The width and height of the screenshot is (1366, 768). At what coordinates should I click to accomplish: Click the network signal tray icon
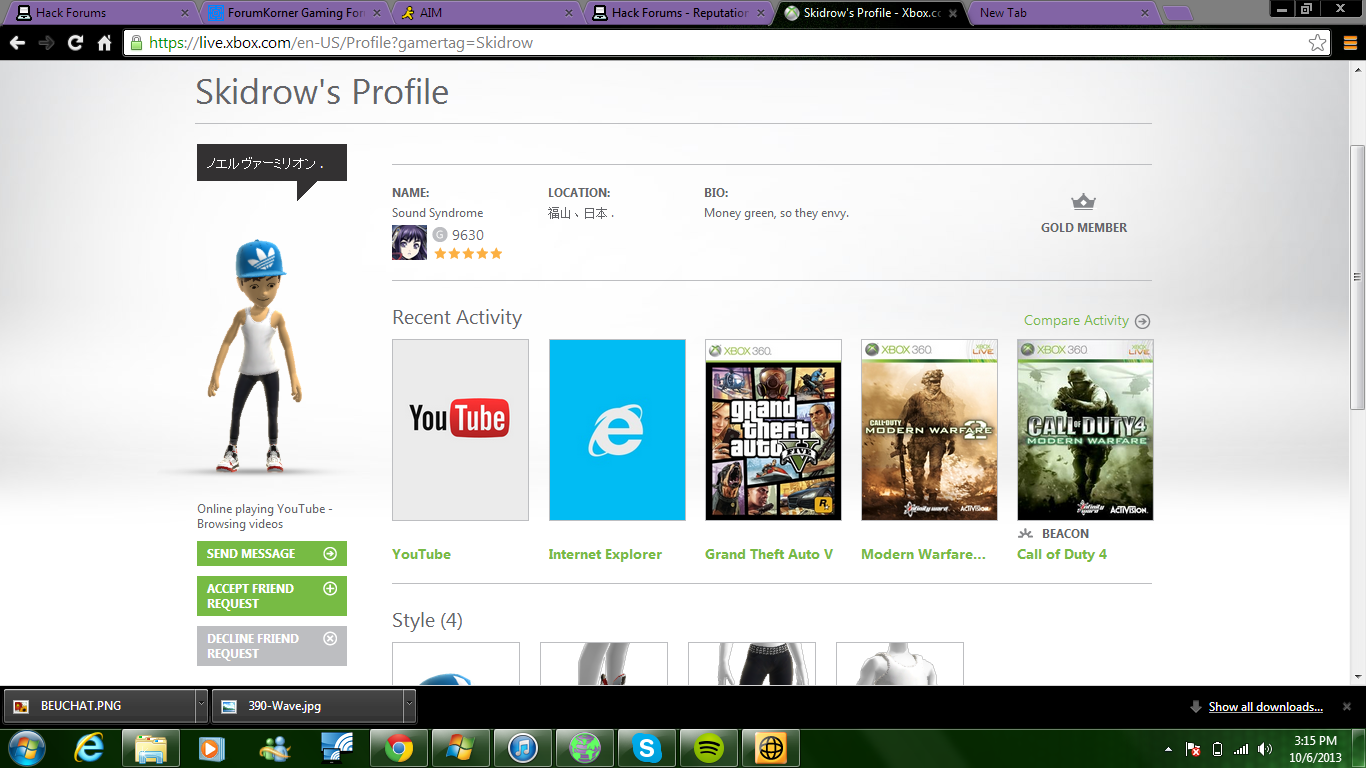click(1242, 749)
